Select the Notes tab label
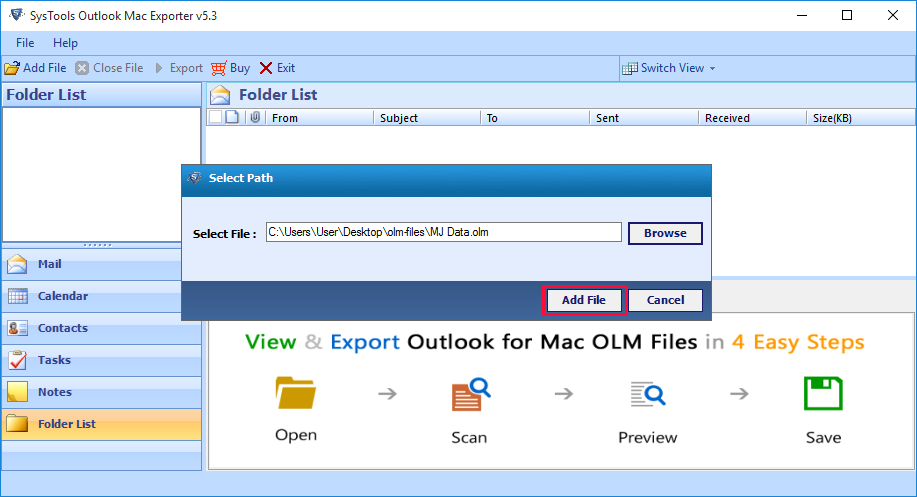 pyautogui.click(x=55, y=392)
